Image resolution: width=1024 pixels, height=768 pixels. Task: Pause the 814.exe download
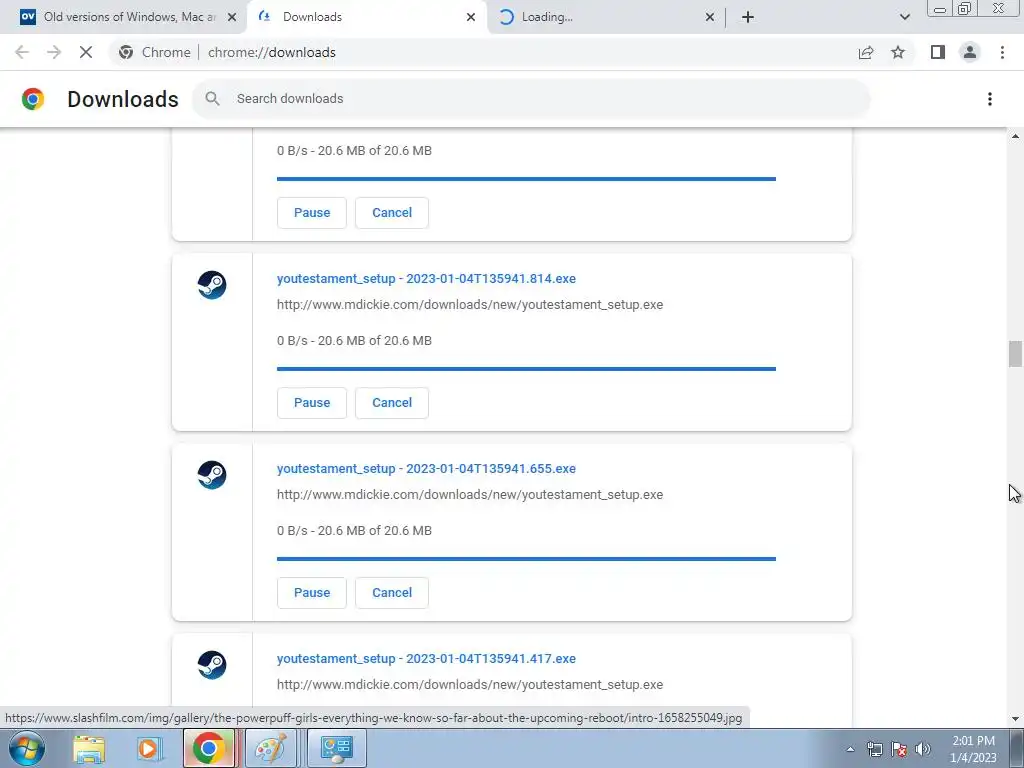point(312,402)
